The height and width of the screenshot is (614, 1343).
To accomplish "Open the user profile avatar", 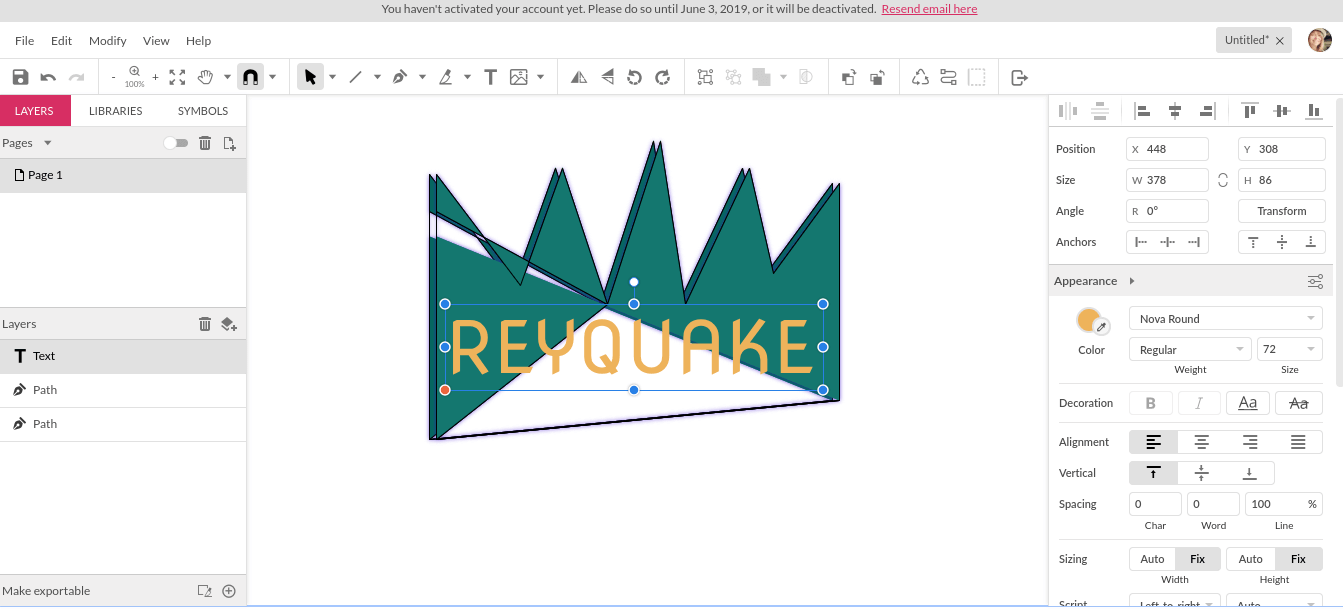I will [x=1320, y=40].
